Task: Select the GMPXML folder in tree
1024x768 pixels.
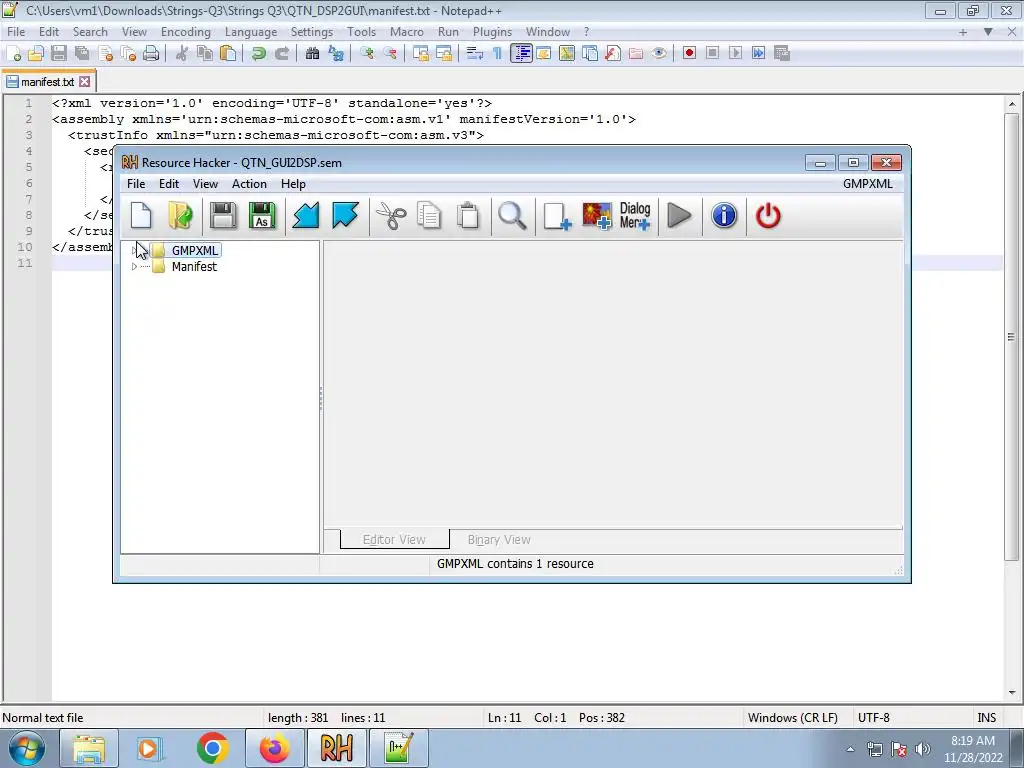Action: click(x=194, y=251)
